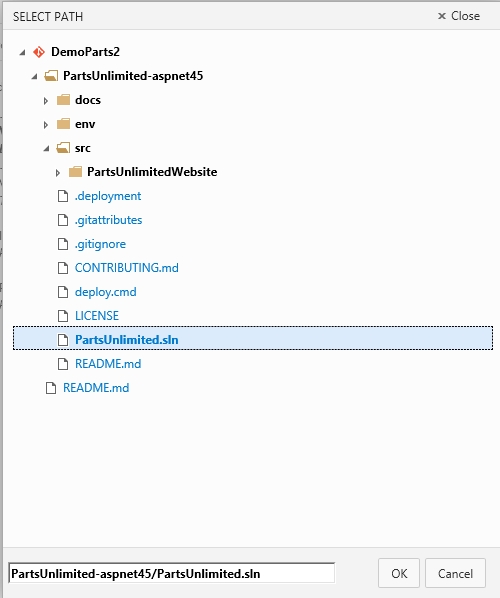The height and width of the screenshot is (598, 500).
Task: Expand the docs folder
Action: tap(46, 101)
